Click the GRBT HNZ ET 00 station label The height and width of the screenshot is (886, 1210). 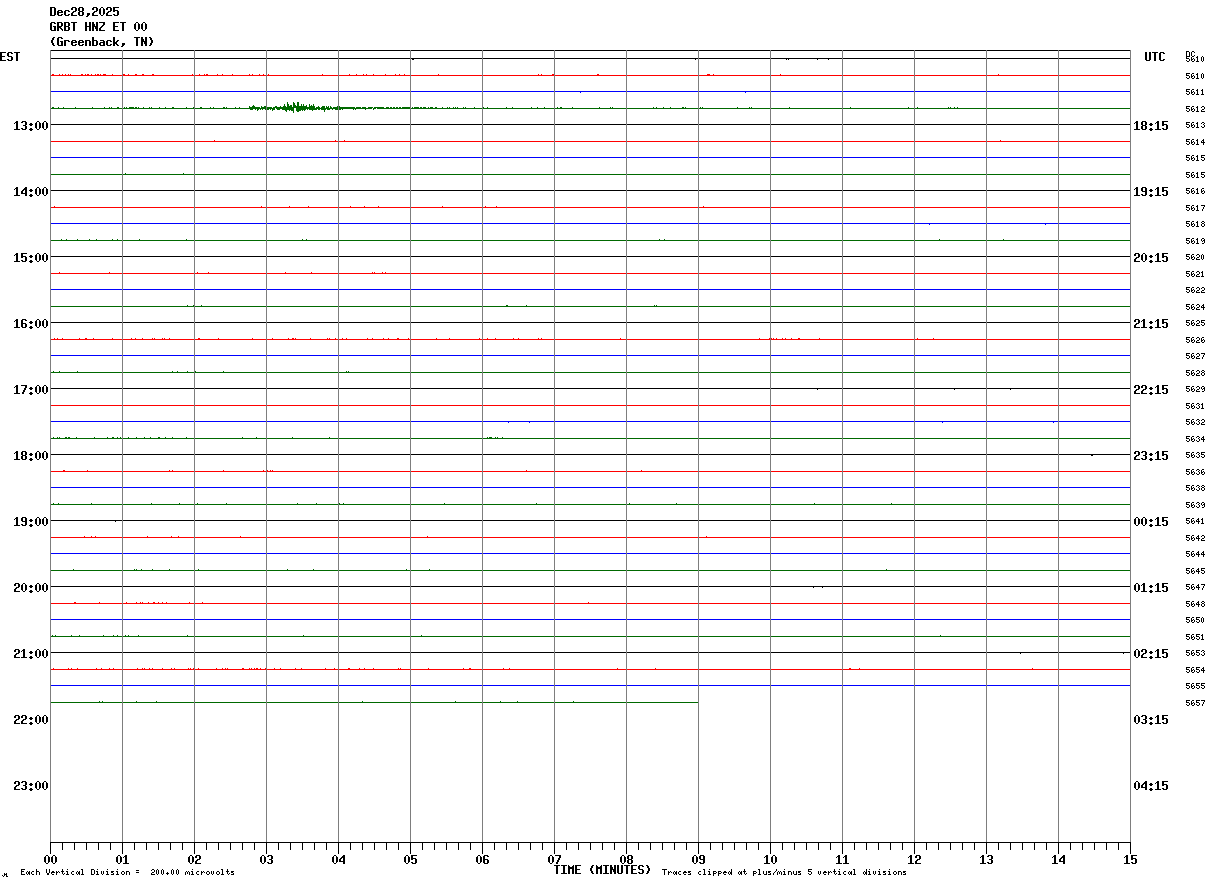point(98,27)
